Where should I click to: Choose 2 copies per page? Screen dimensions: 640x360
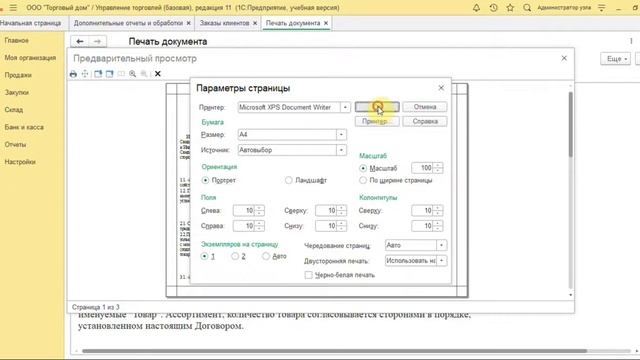235,256
